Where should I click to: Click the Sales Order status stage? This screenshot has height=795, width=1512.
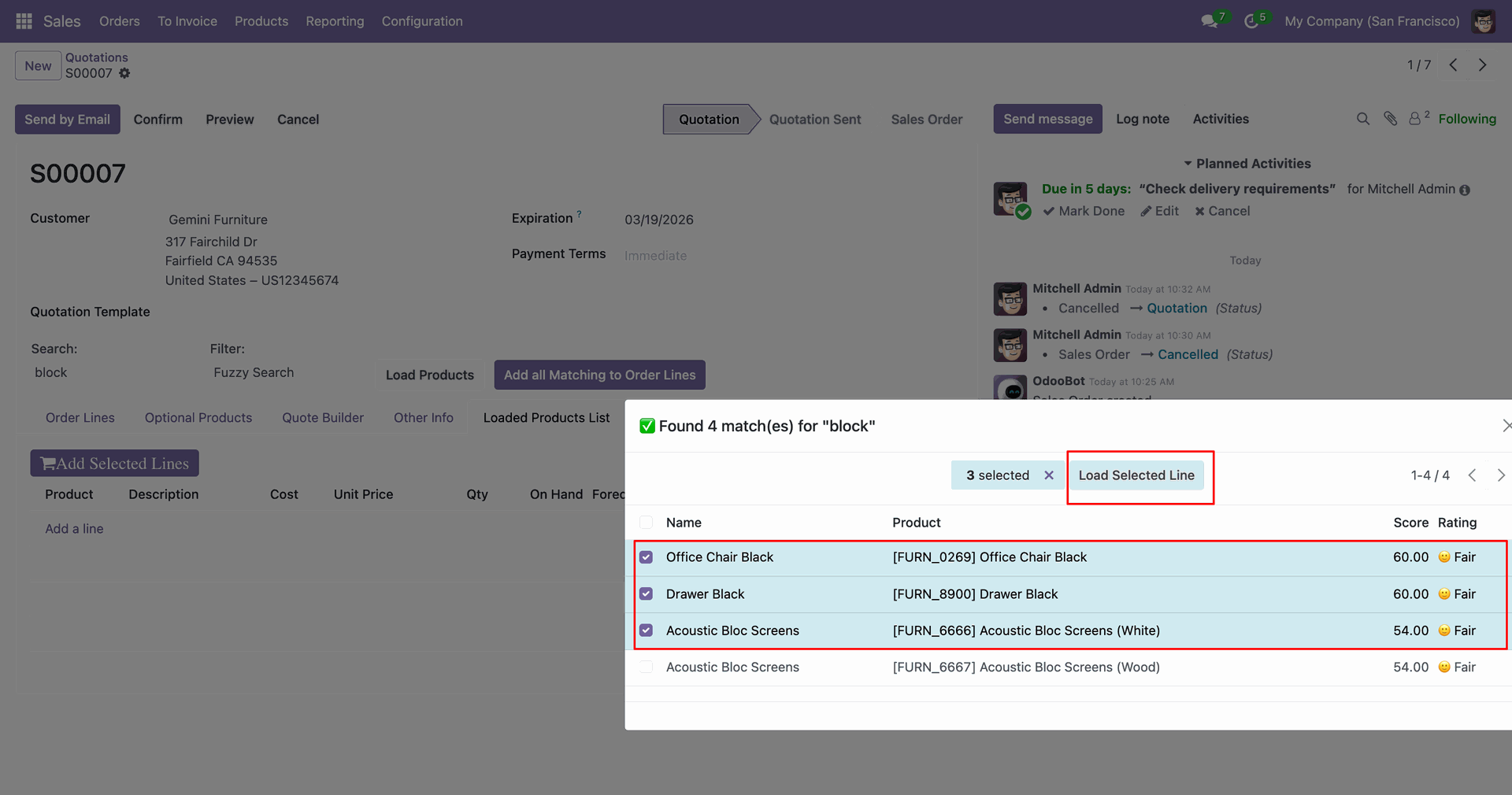point(927,120)
